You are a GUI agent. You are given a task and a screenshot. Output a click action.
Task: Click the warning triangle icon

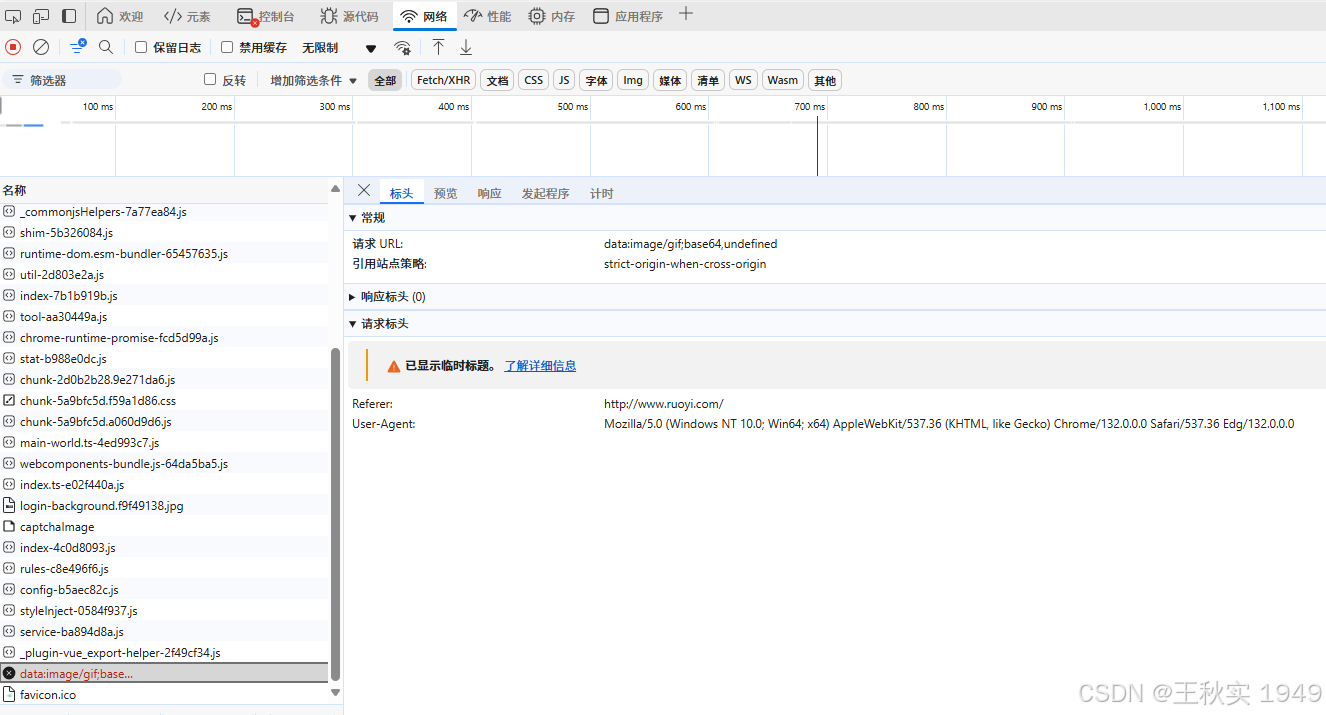tap(394, 366)
